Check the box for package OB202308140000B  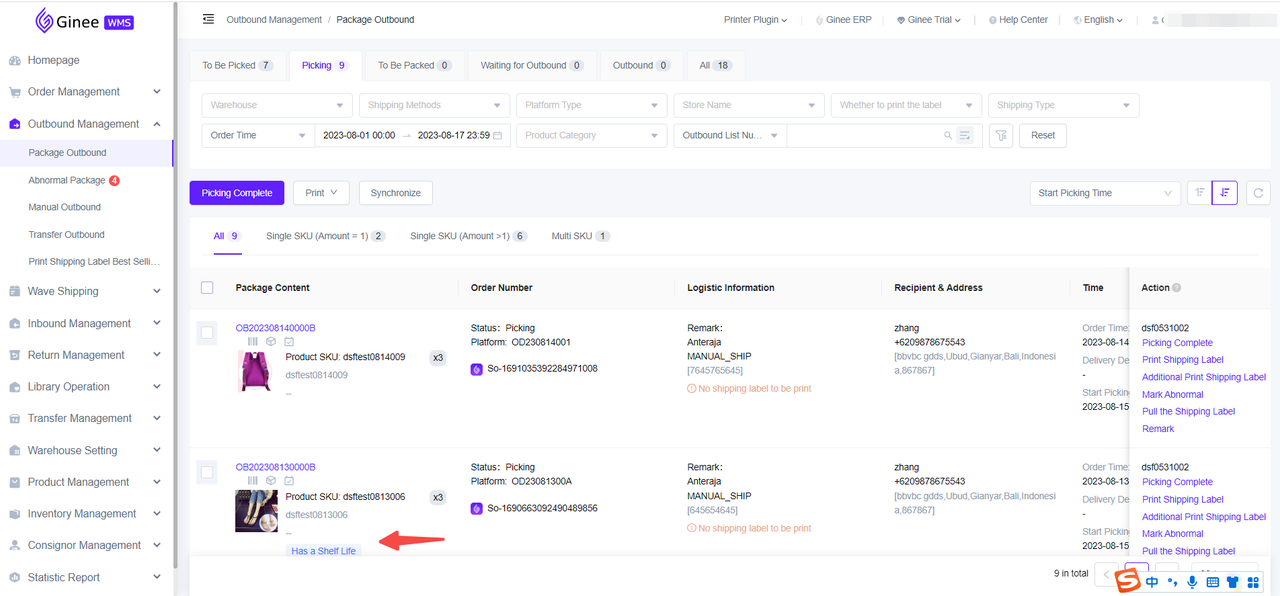point(207,332)
